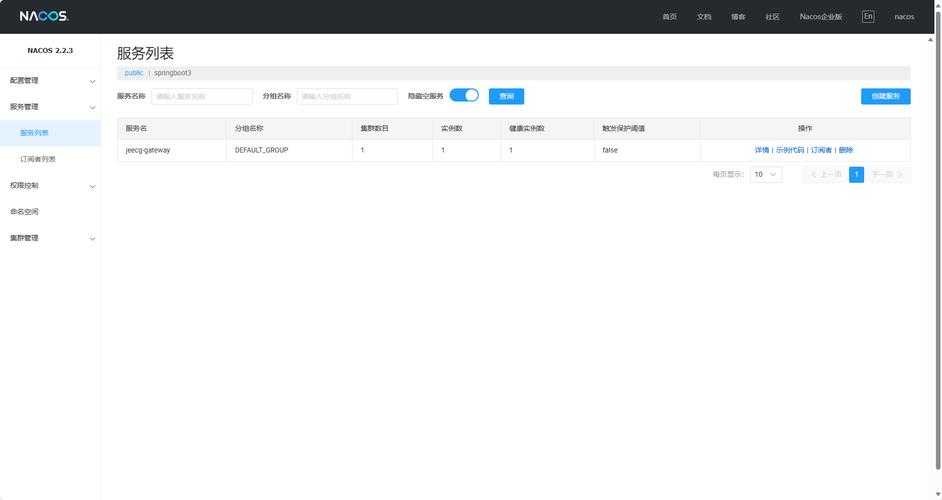Open 配置管理 in the sidebar

point(24,81)
